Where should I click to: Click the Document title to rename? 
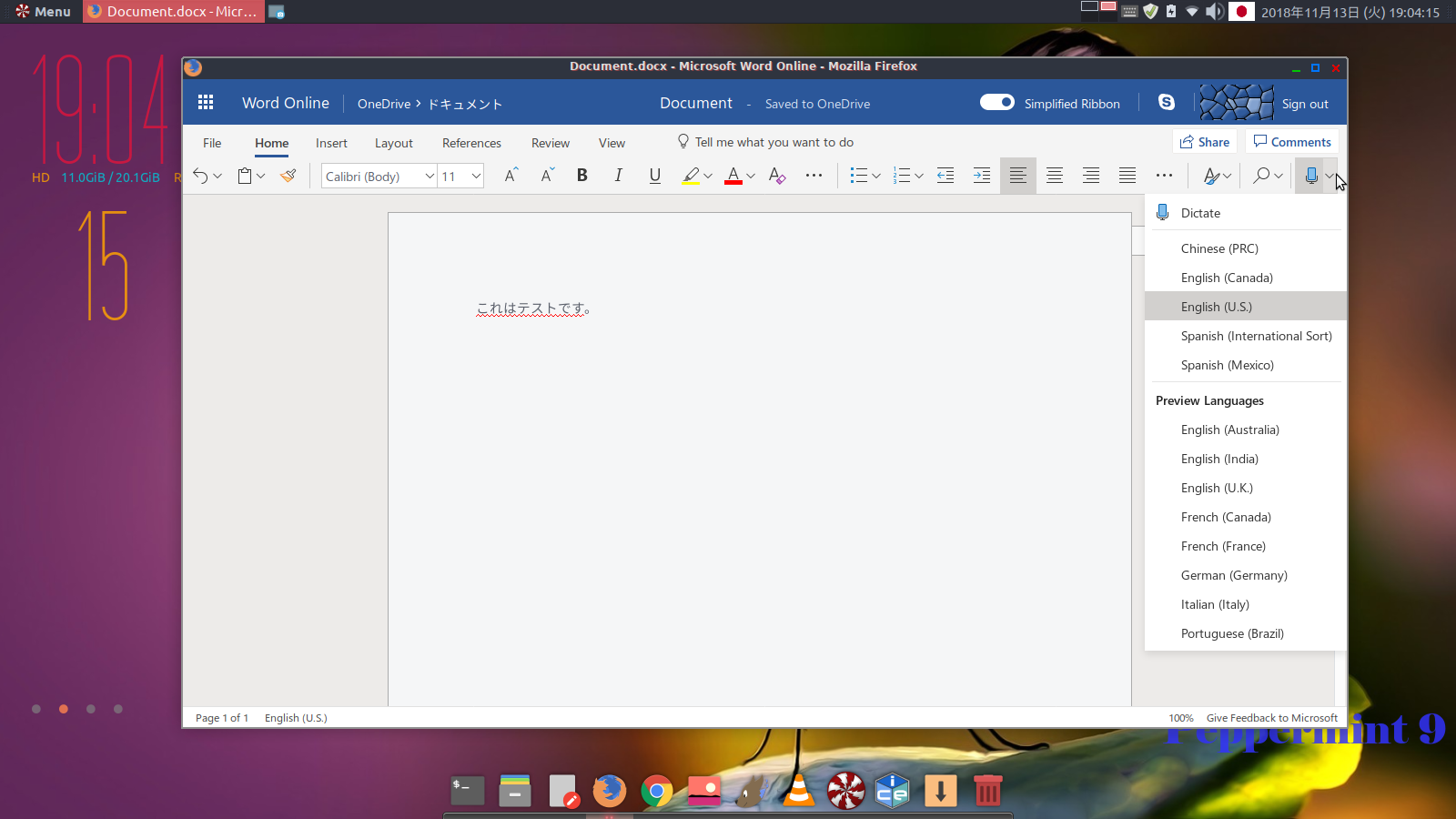[x=696, y=103]
